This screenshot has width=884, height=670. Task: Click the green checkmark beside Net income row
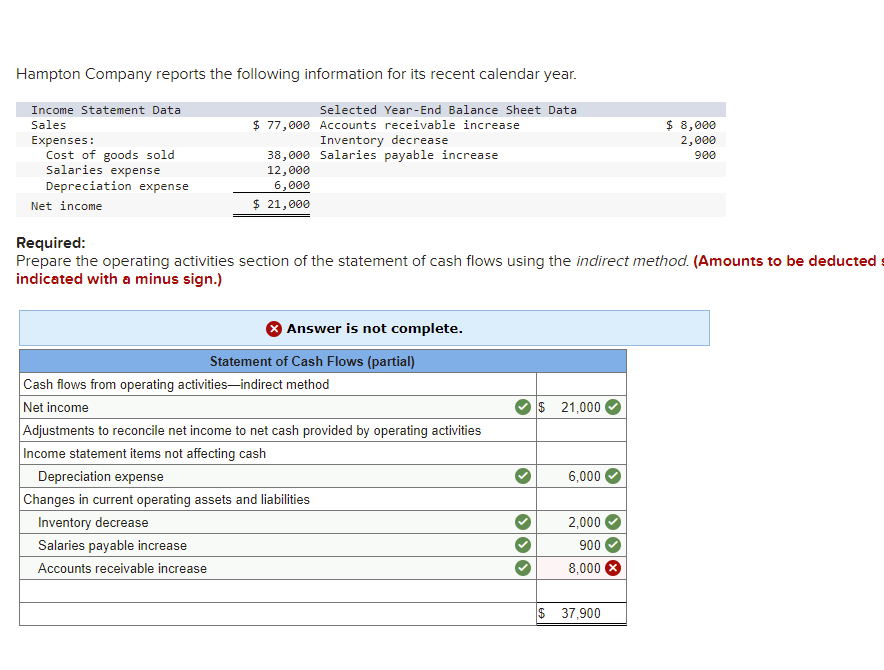[522, 407]
